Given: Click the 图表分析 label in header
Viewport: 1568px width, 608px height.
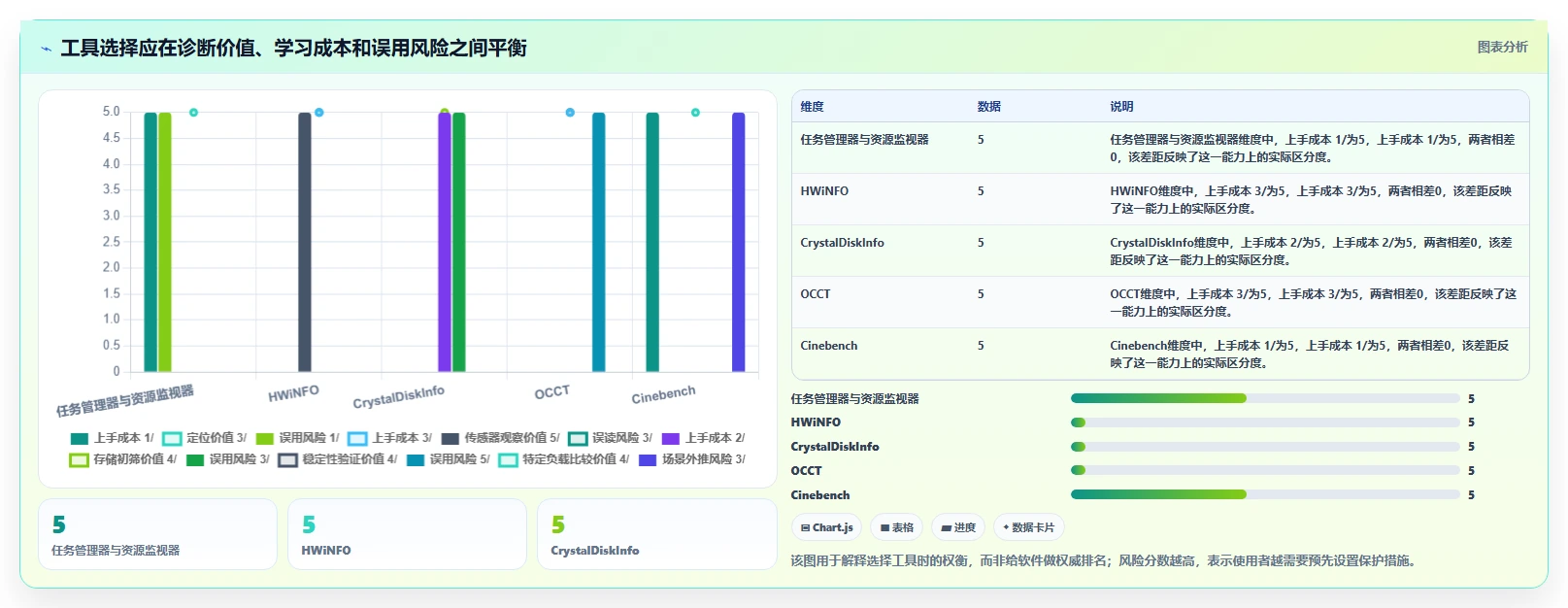Looking at the screenshot, I should pyautogui.click(x=1502, y=47).
